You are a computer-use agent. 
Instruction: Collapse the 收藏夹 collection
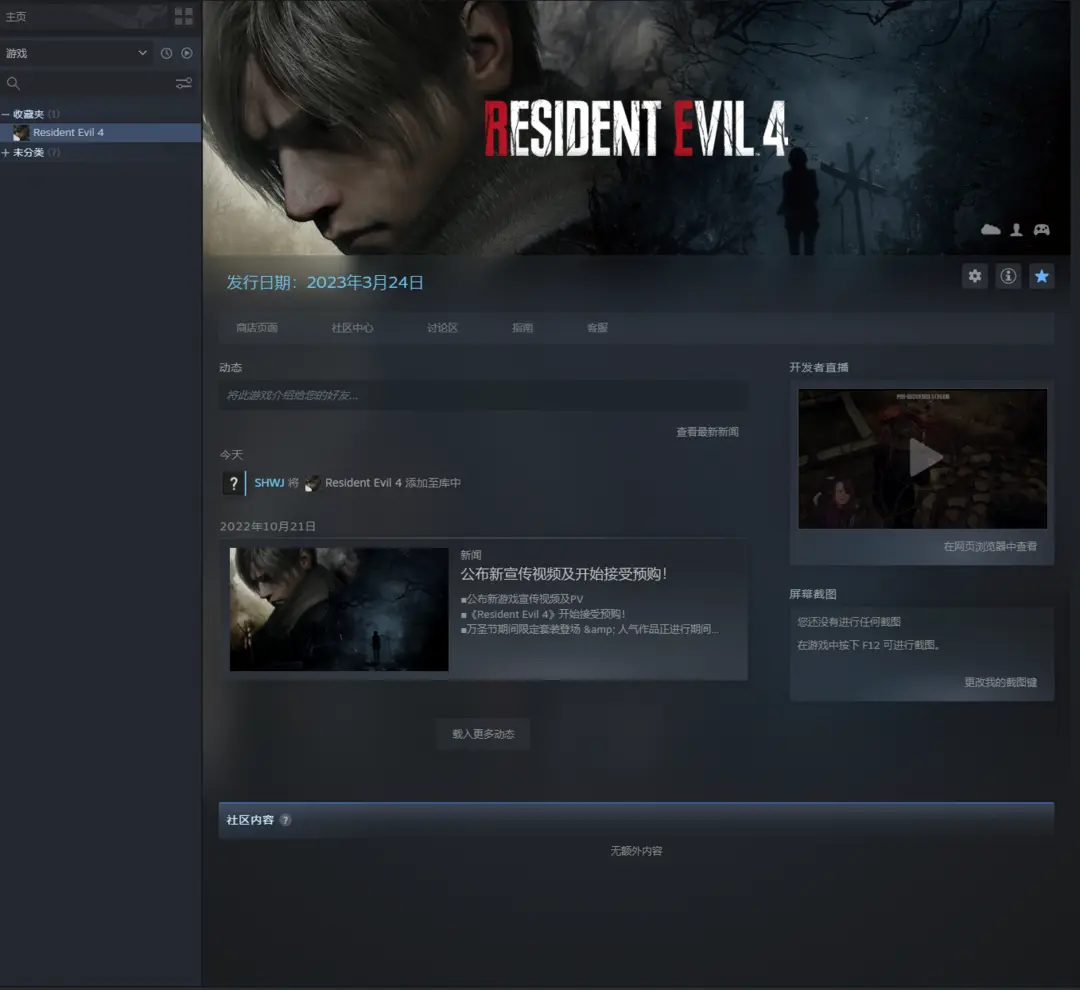[x=6, y=114]
